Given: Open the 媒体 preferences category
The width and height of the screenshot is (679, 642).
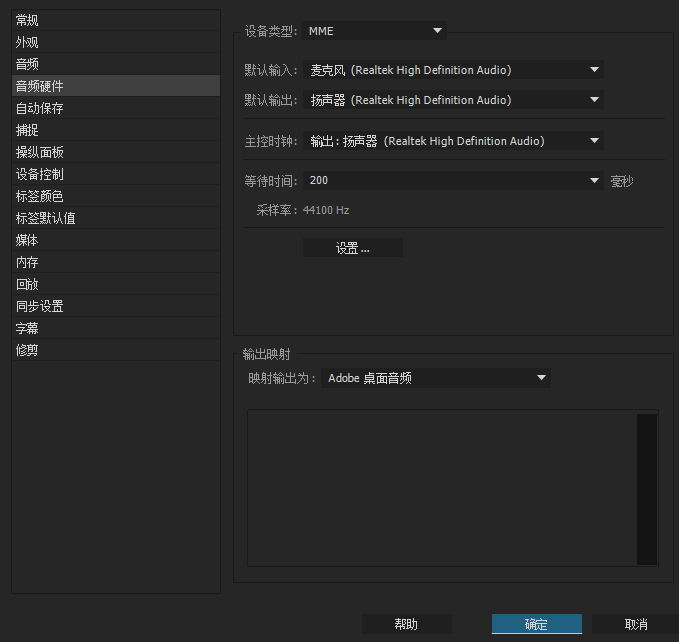Looking at the screenshot, I should pos(28,240).
